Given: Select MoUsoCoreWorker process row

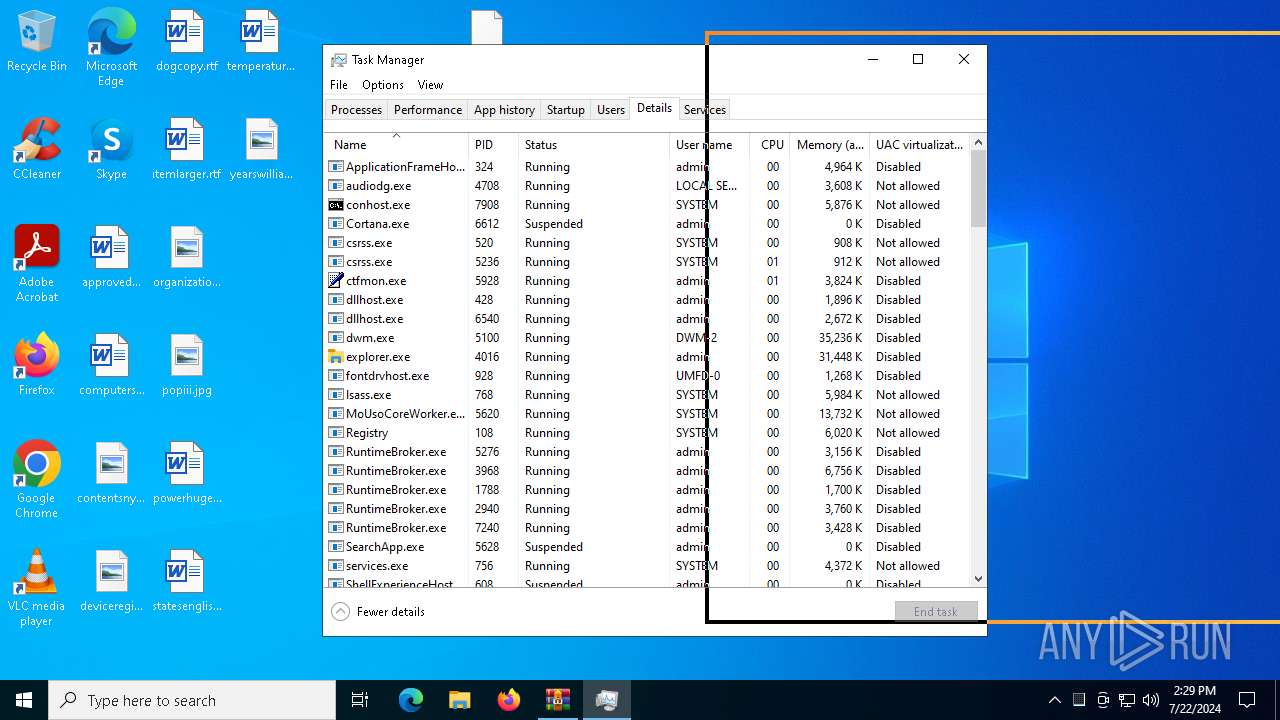Looking at the screenshot, I should click(648, 414).
